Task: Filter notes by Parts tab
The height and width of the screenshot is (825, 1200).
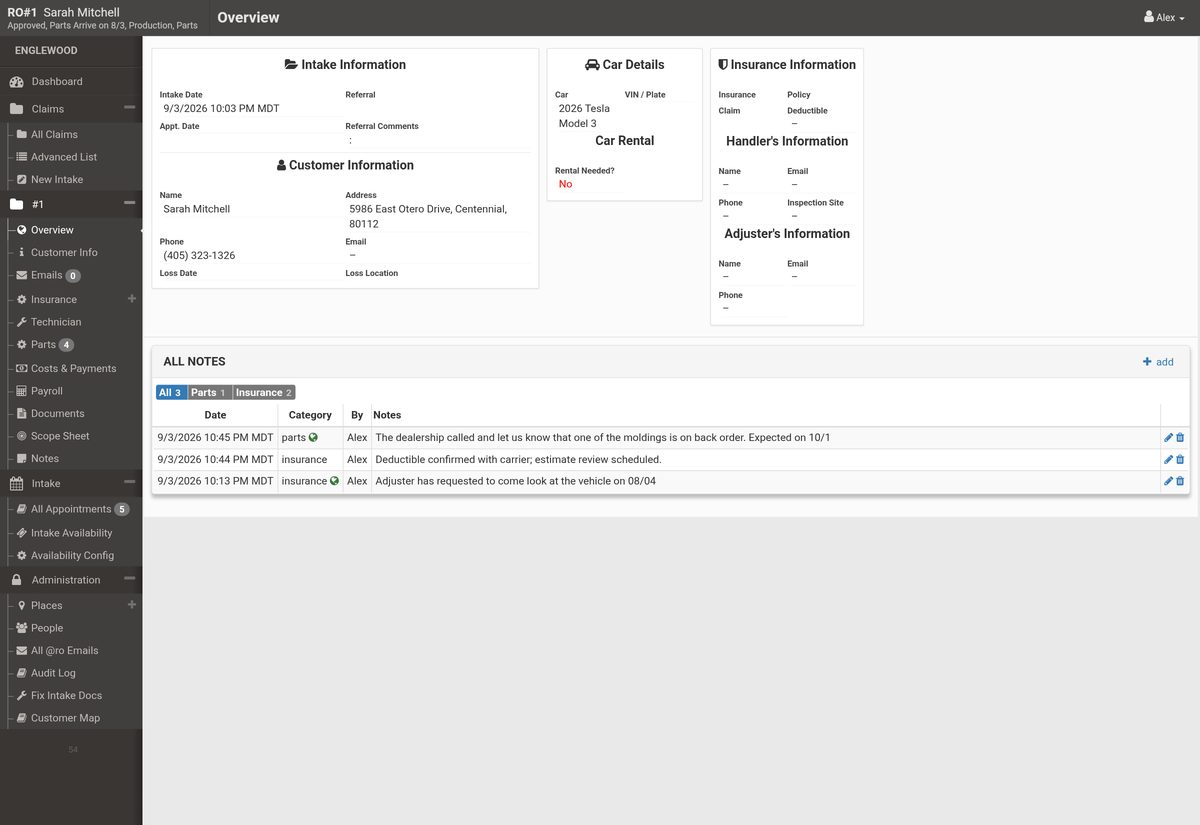Action: click(x=208, y=393)
